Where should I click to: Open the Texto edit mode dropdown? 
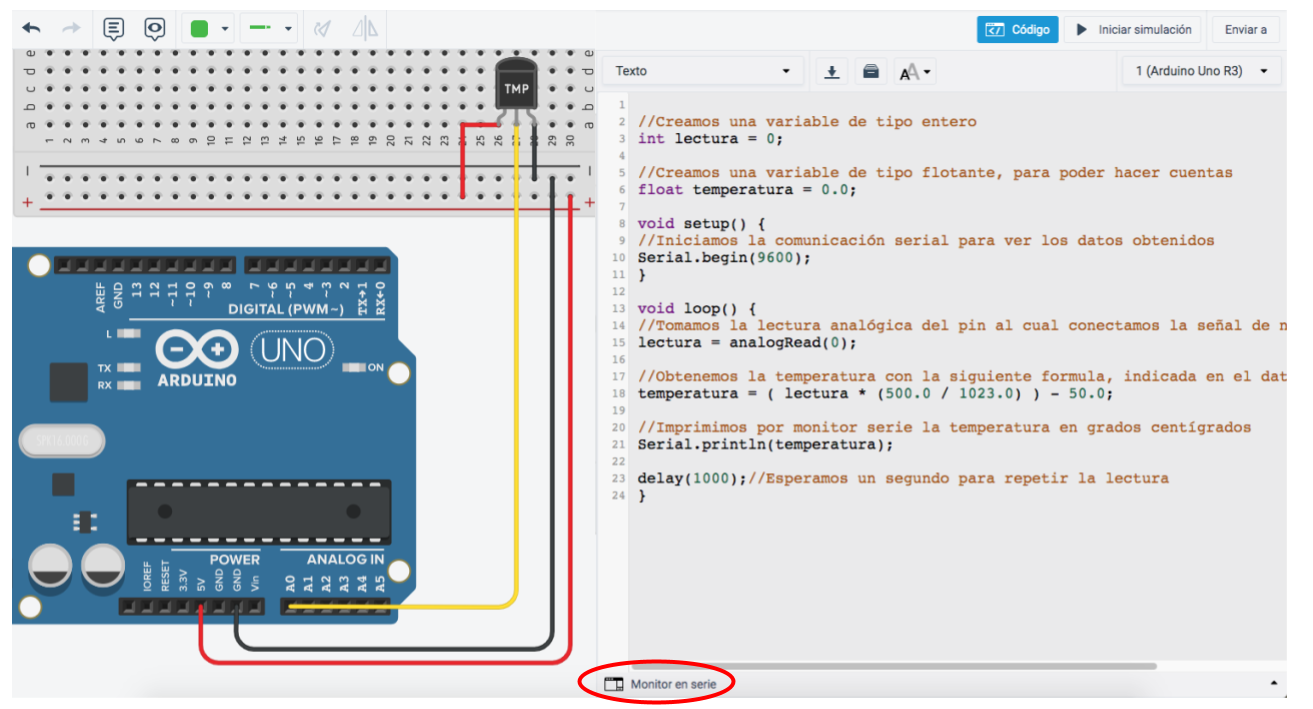(x=702, y=71)
